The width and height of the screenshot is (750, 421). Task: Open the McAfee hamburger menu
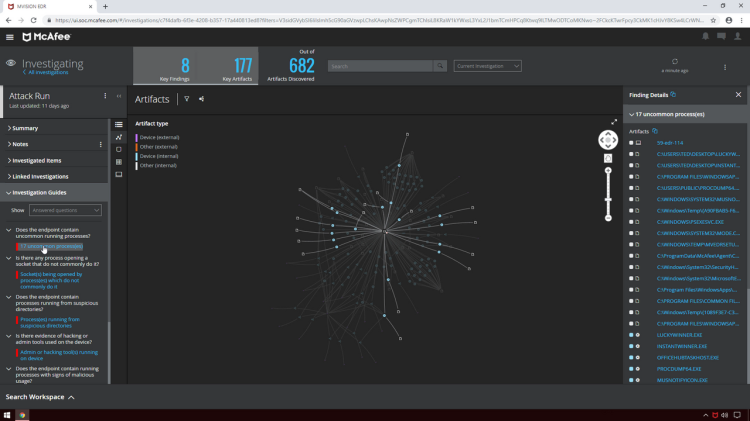(x=10, y=37)
